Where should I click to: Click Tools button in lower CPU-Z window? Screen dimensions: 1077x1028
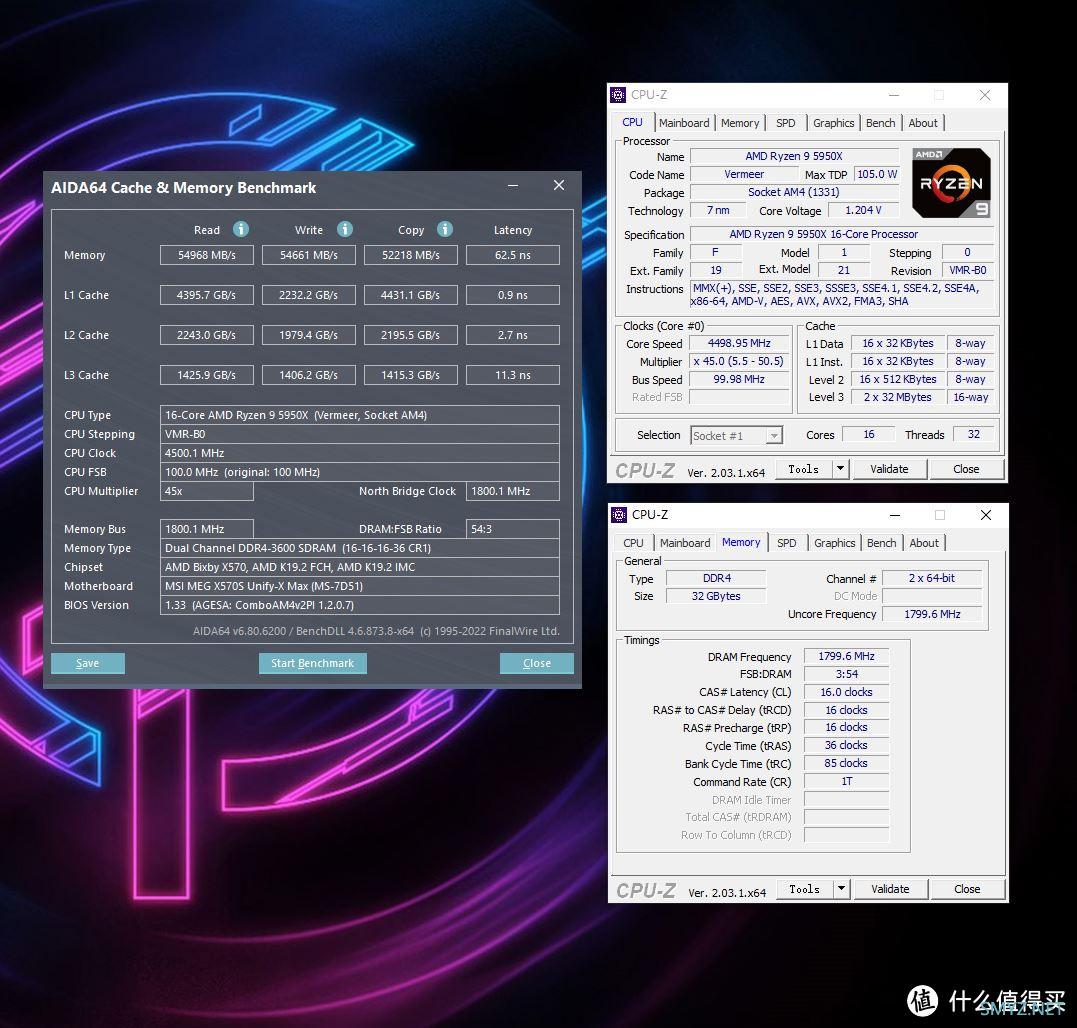(804, 889)
